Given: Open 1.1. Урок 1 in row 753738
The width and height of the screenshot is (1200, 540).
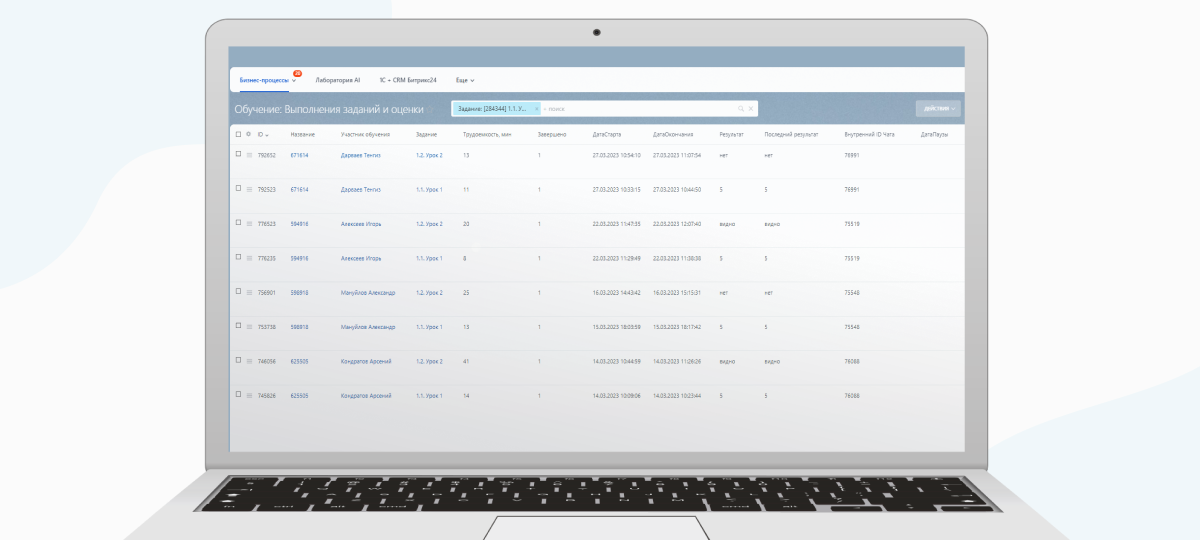Looking at the screenshot, I should pos(429,327).
